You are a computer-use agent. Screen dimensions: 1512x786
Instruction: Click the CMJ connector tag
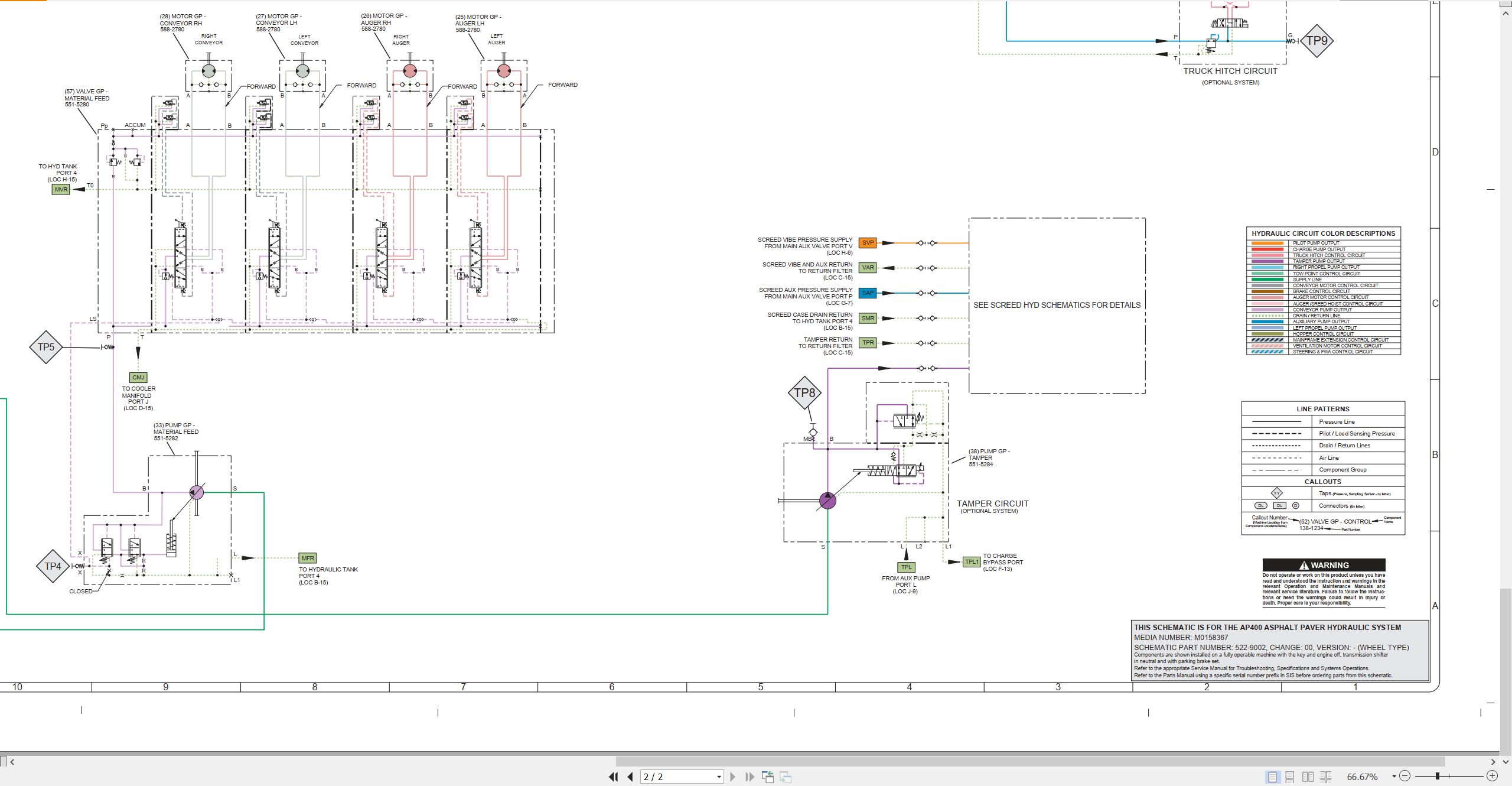coord(138,377)
